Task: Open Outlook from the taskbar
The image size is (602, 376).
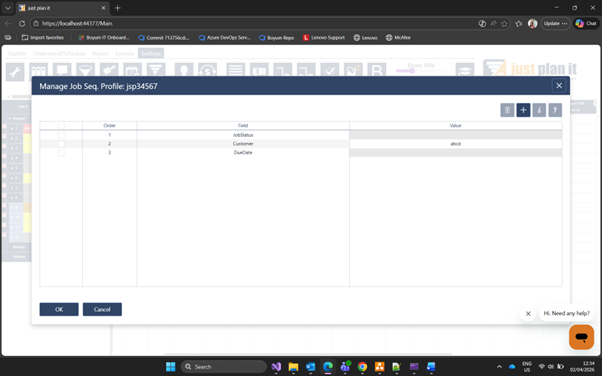Action: [311, 367]
